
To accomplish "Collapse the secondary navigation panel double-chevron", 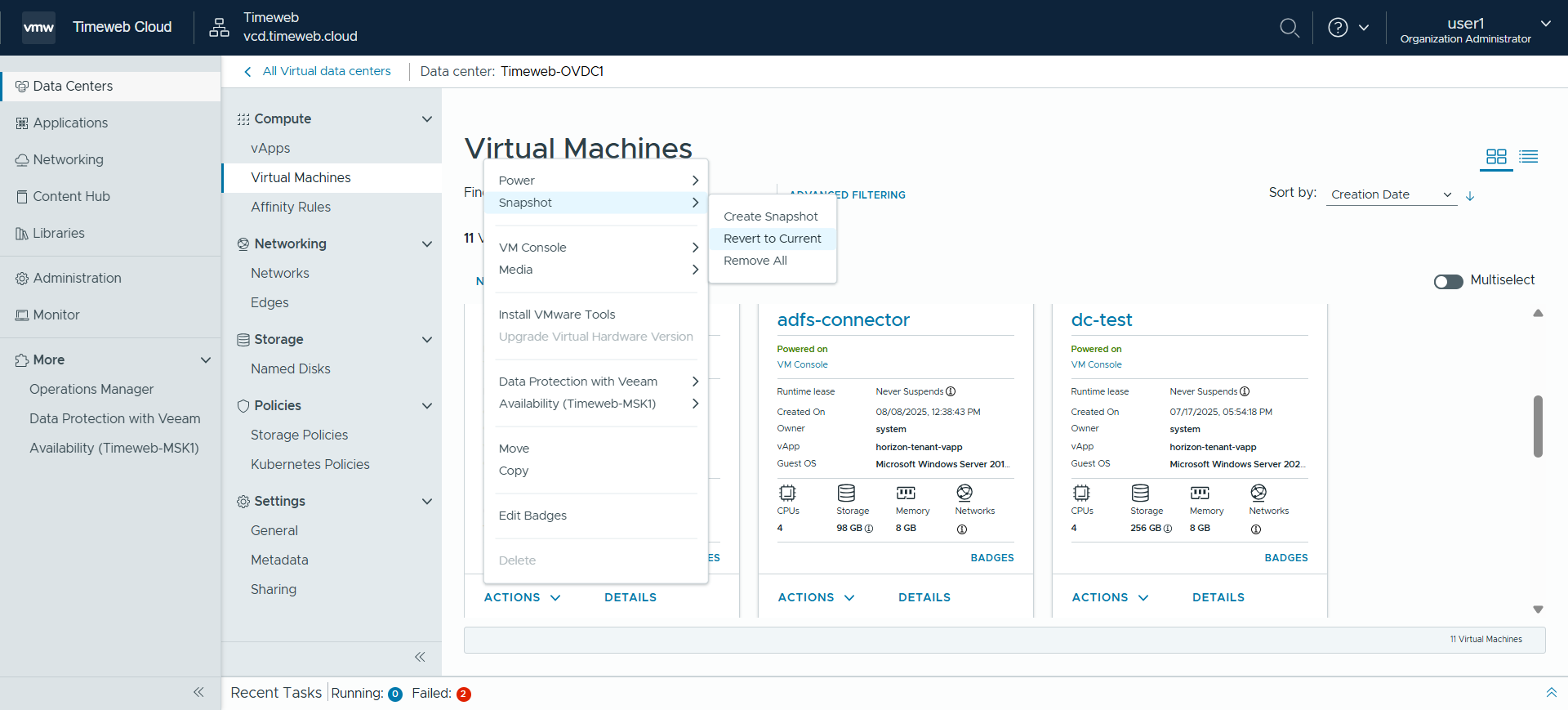I will pos(420,657).
